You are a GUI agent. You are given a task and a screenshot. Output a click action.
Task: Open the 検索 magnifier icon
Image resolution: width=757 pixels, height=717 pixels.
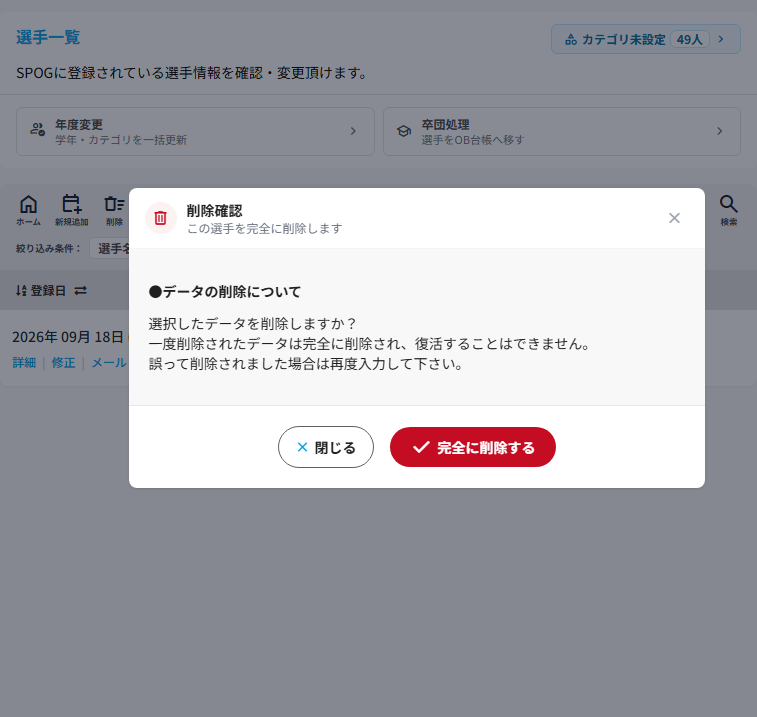click(x=729, y=211)
